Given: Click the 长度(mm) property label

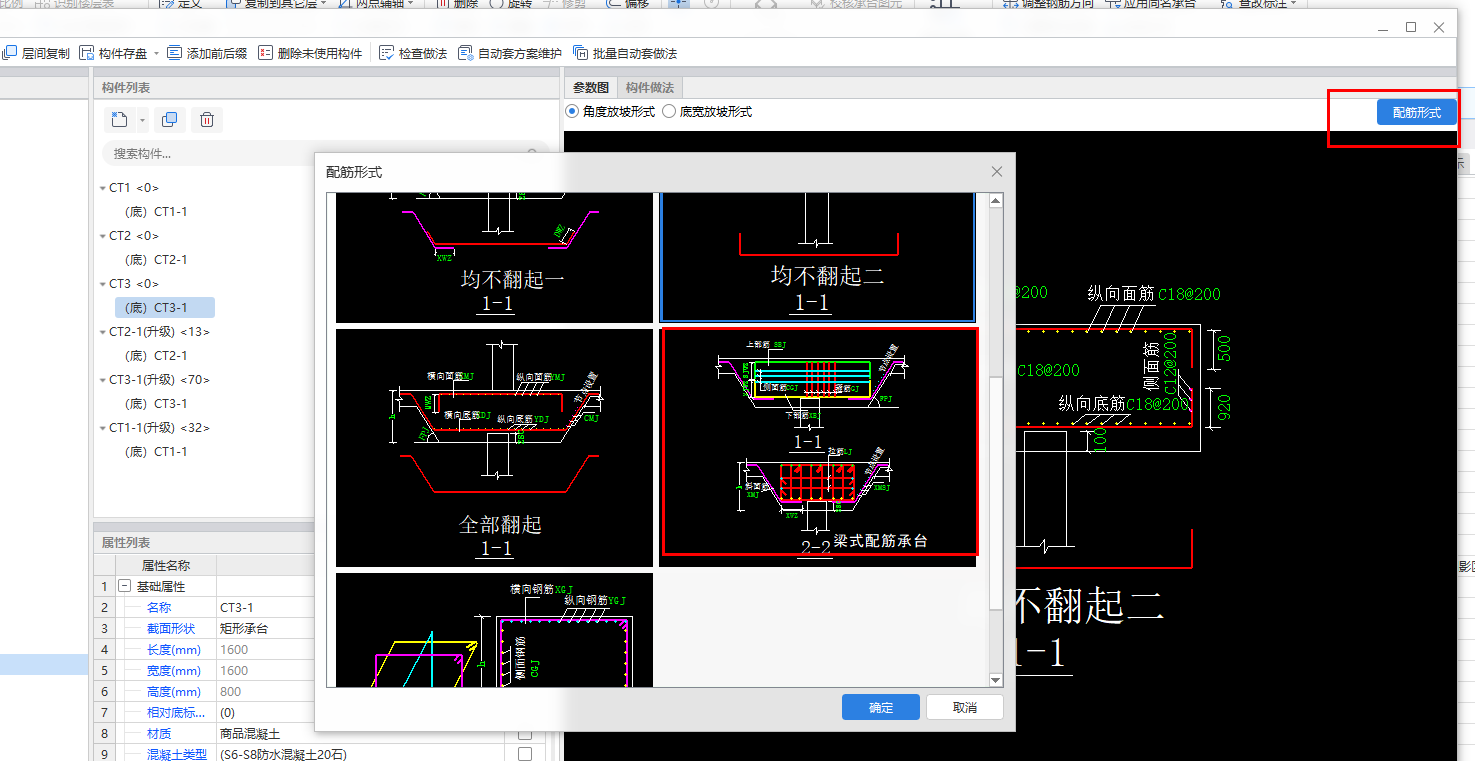Looking at the screenshot, I should [174, 650].
